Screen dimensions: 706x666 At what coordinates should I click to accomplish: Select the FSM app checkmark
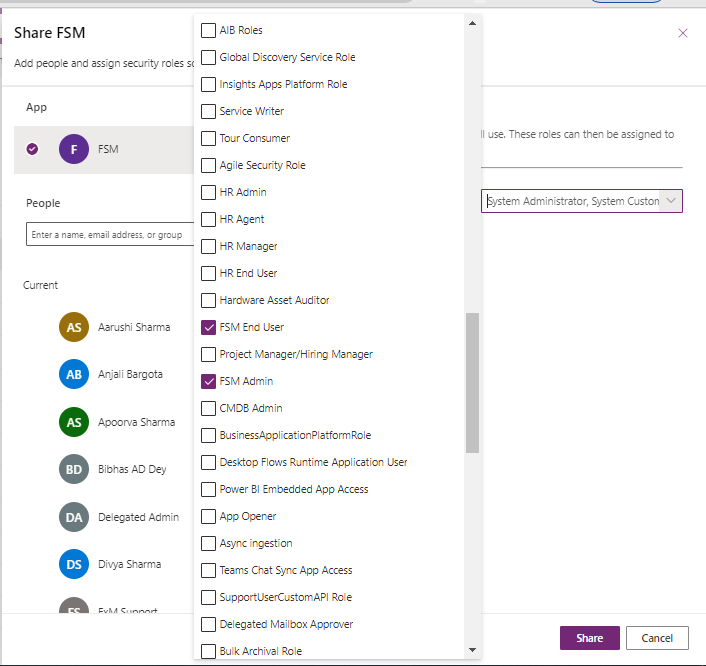coord(32,149)
